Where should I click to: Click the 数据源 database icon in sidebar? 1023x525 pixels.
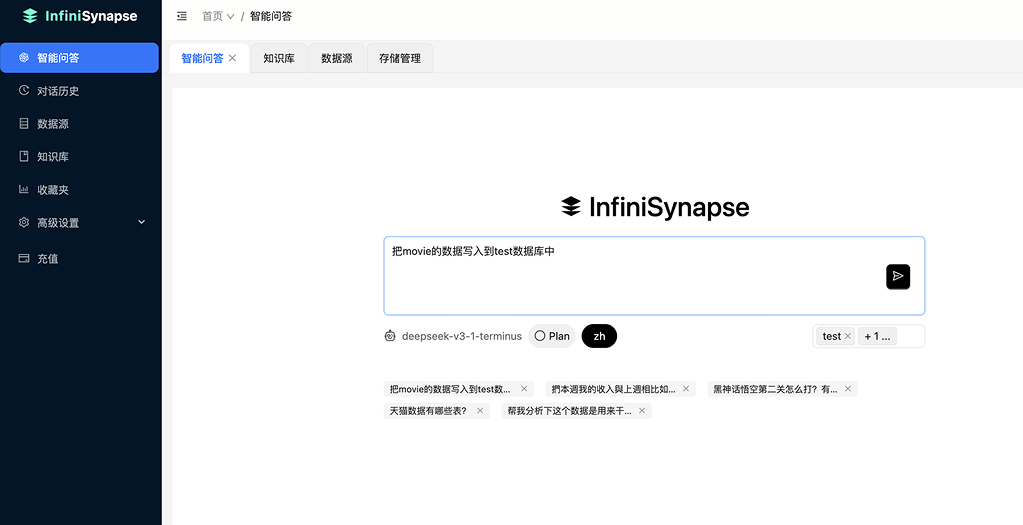pyautogui.click(x=24, y=123)
